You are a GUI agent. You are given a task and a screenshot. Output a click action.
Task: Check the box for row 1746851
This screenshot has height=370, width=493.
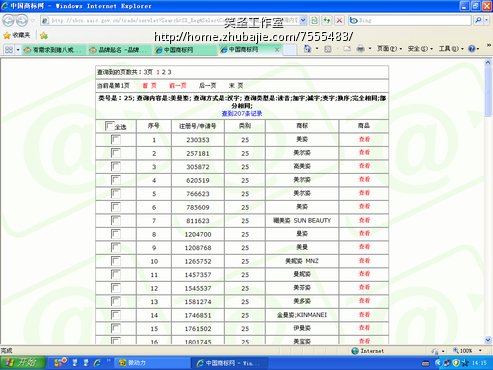coord(116,315)
